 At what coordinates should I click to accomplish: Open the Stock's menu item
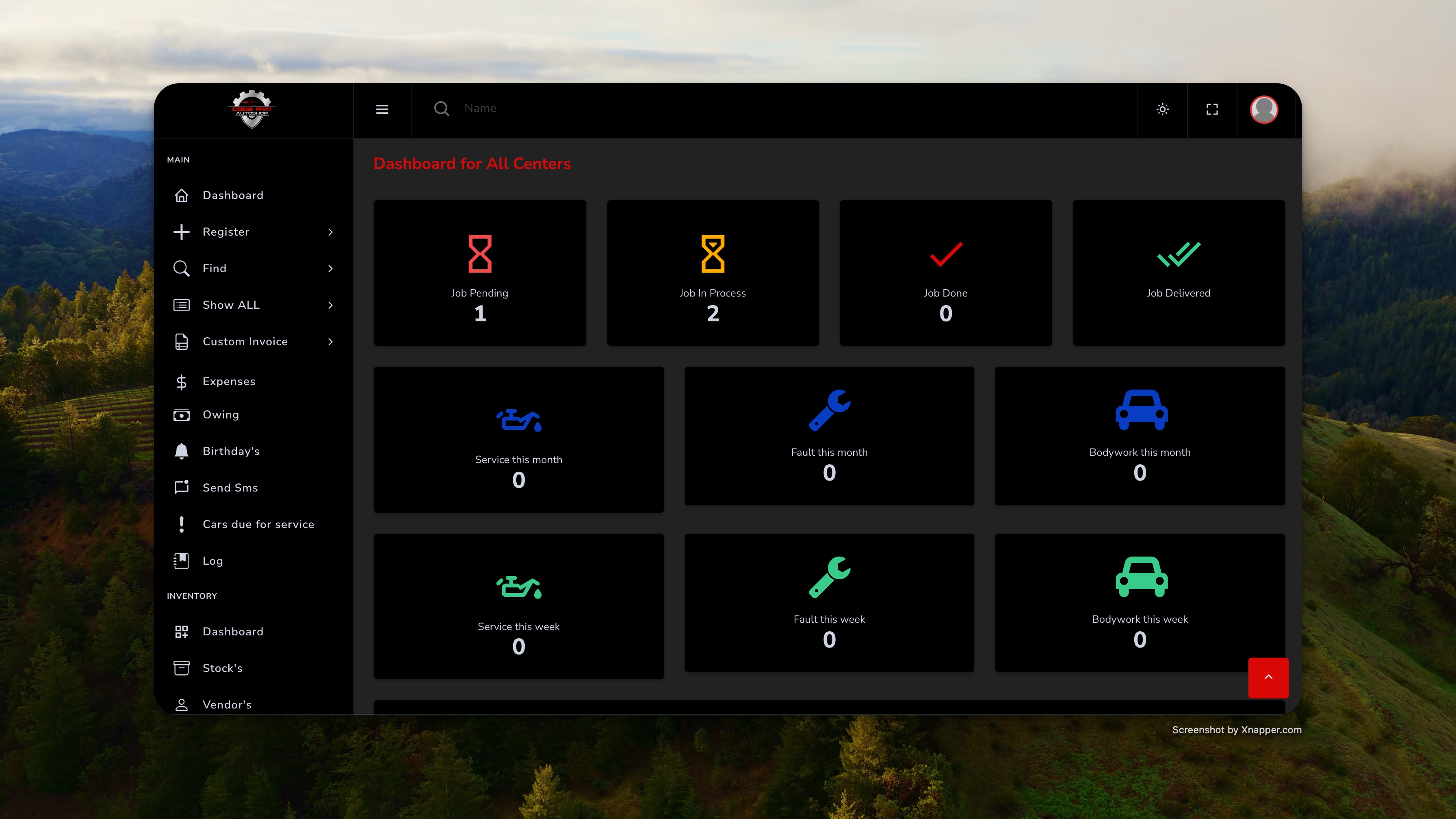pyautogui.click(x=222, y=668)
